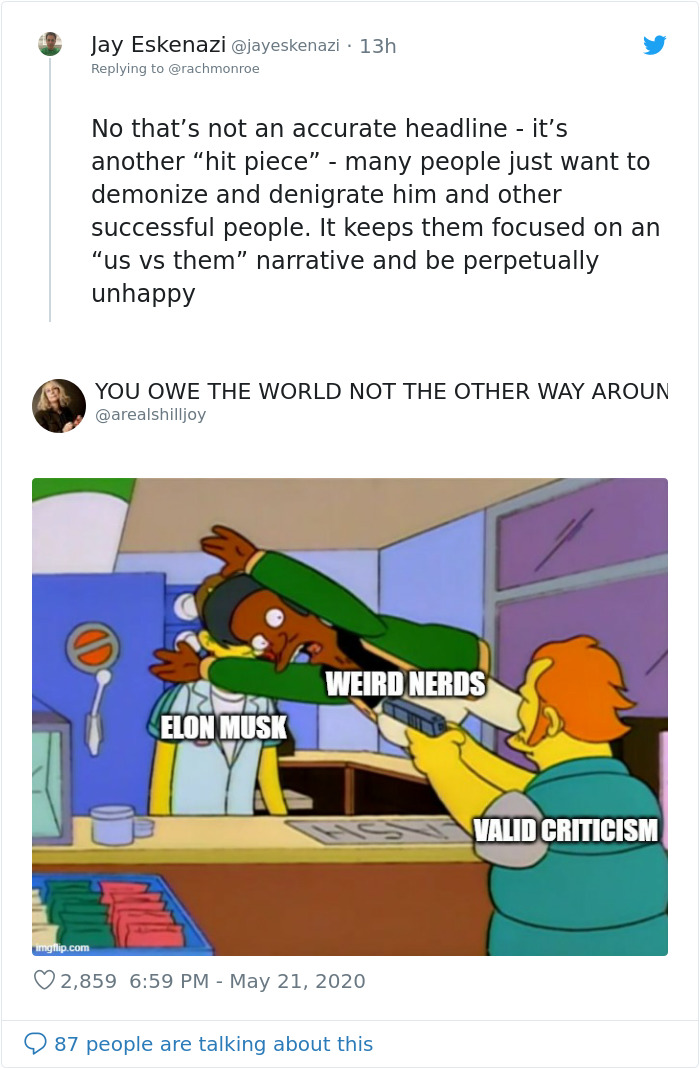Click the Twitter bird logo icon
This screenshot has height=1069, width=700.
(654, 45)
